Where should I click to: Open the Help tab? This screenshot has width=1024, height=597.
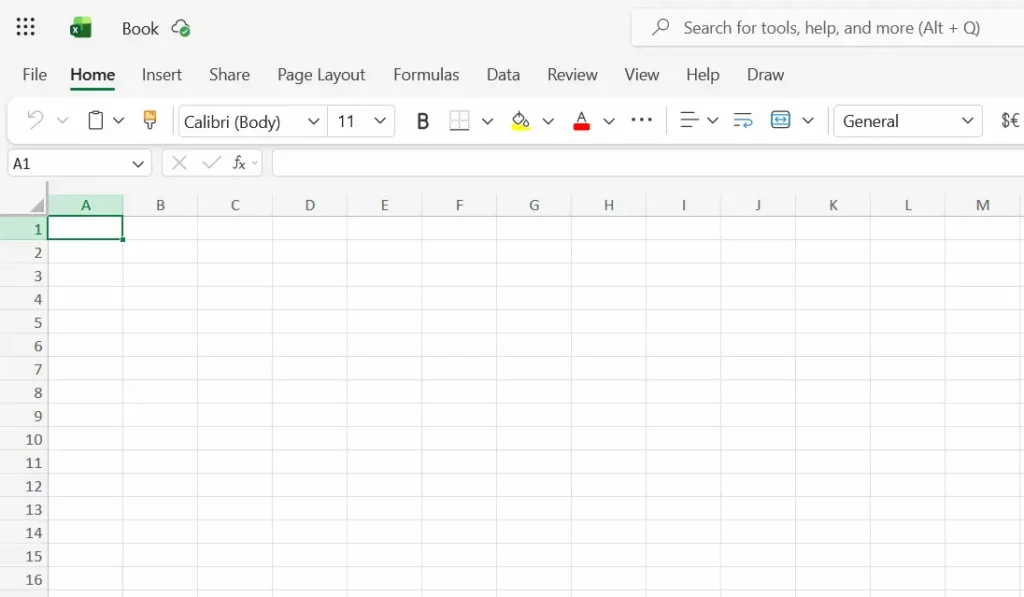[x=703, y=74]
